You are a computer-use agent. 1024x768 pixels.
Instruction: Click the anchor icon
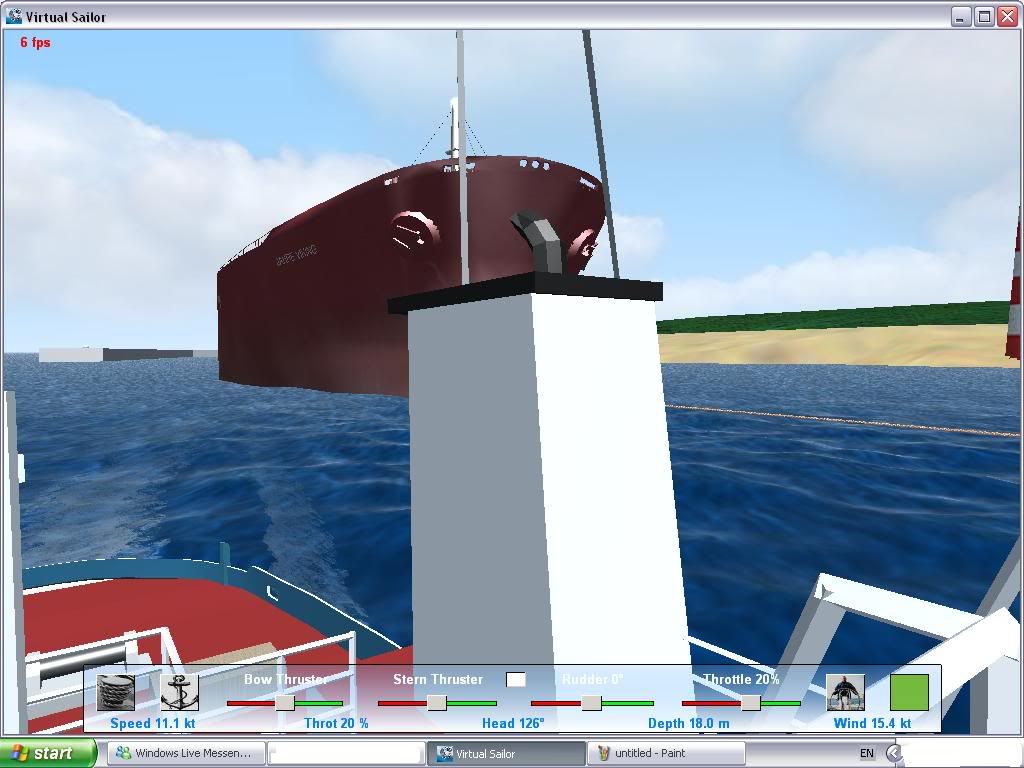[x=180, y=692]
